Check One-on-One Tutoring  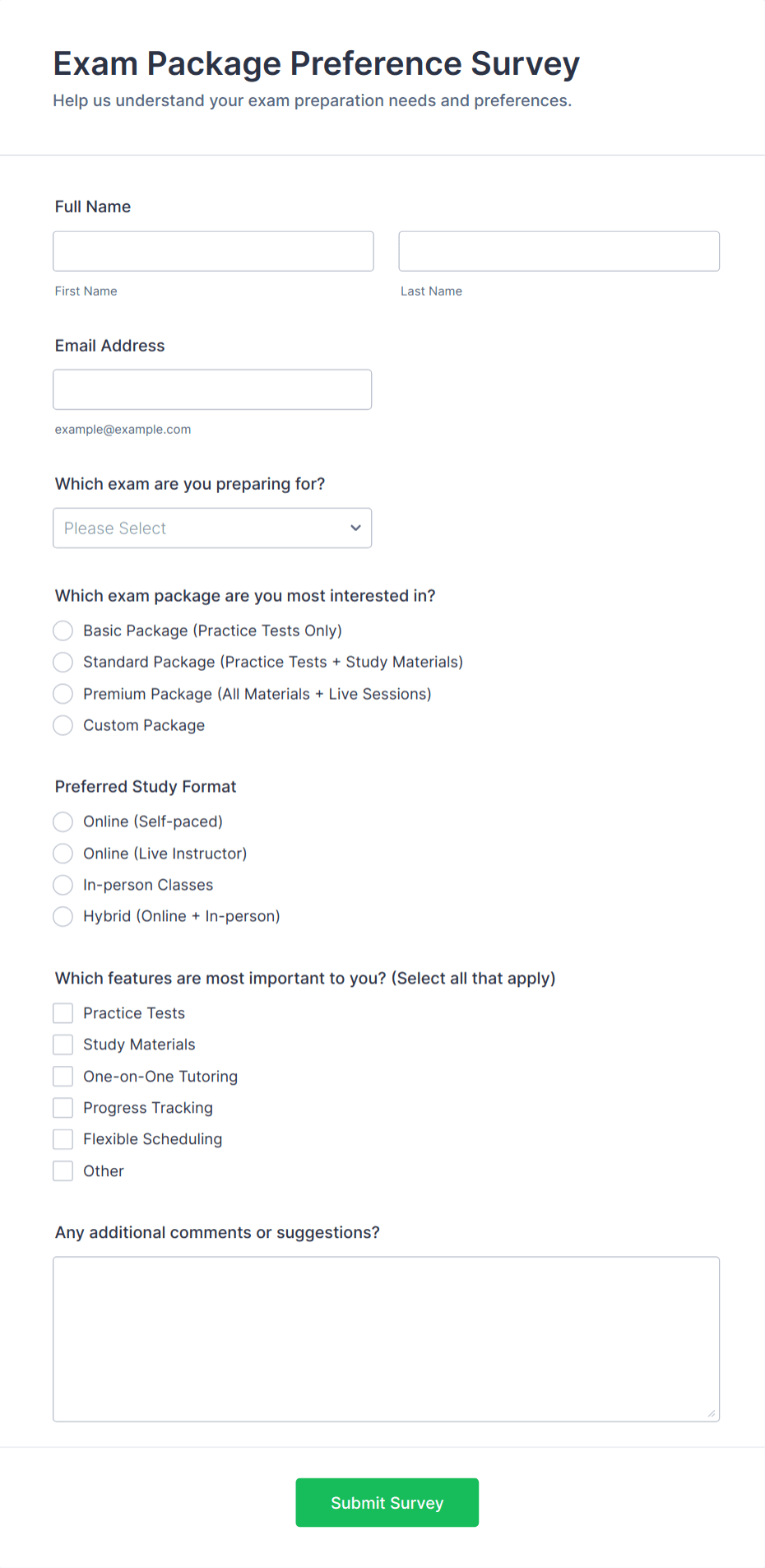63,1076
